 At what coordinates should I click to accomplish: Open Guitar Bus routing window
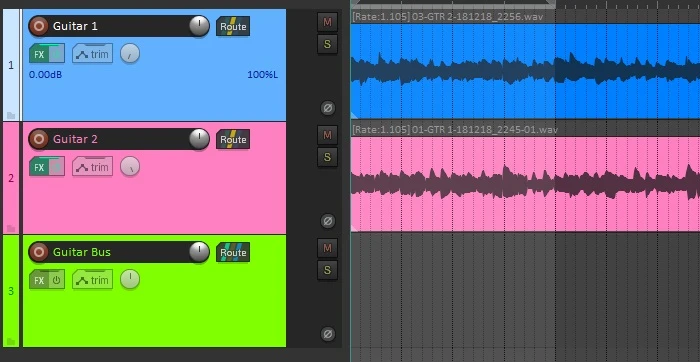tap(233, 252)
